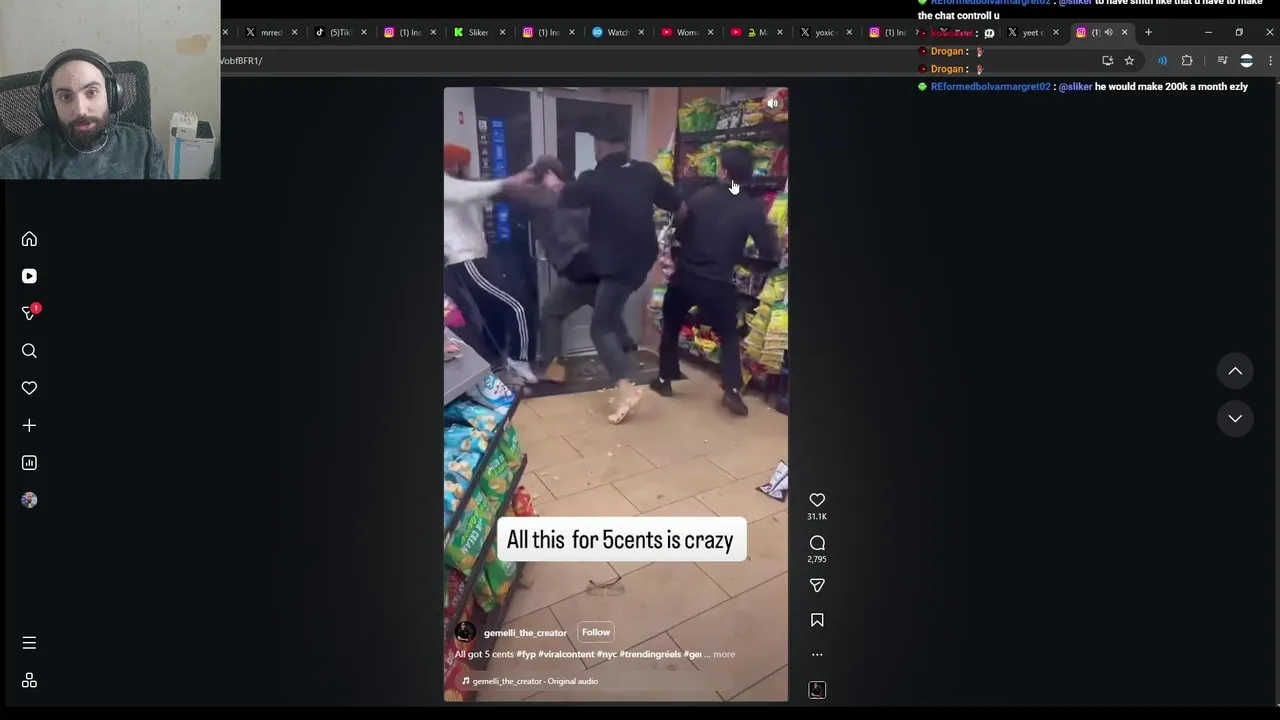Close the Watch tab

pyautogui.click(x=641, y=32)
